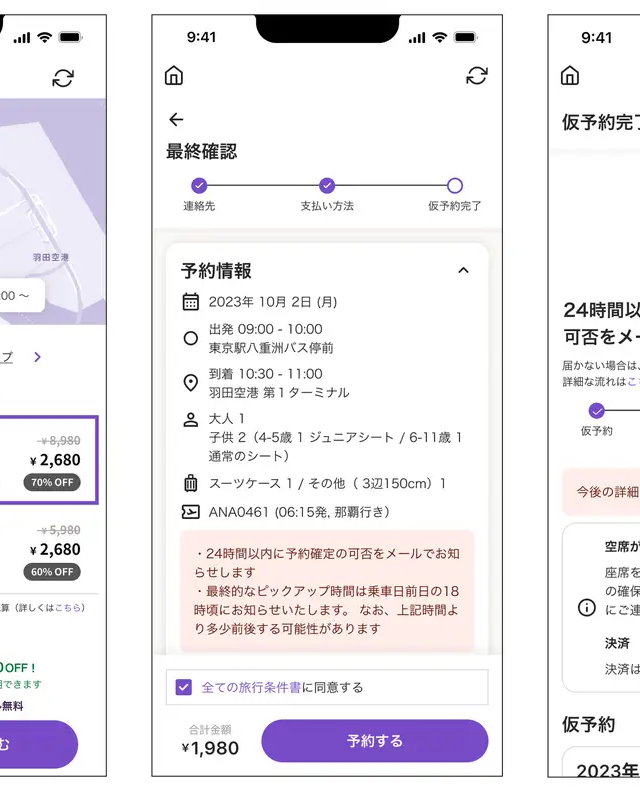Tap the refresh icon on the 最終確認 screen
The height and width of the screenshot is (791, 640).
point(477,76)
